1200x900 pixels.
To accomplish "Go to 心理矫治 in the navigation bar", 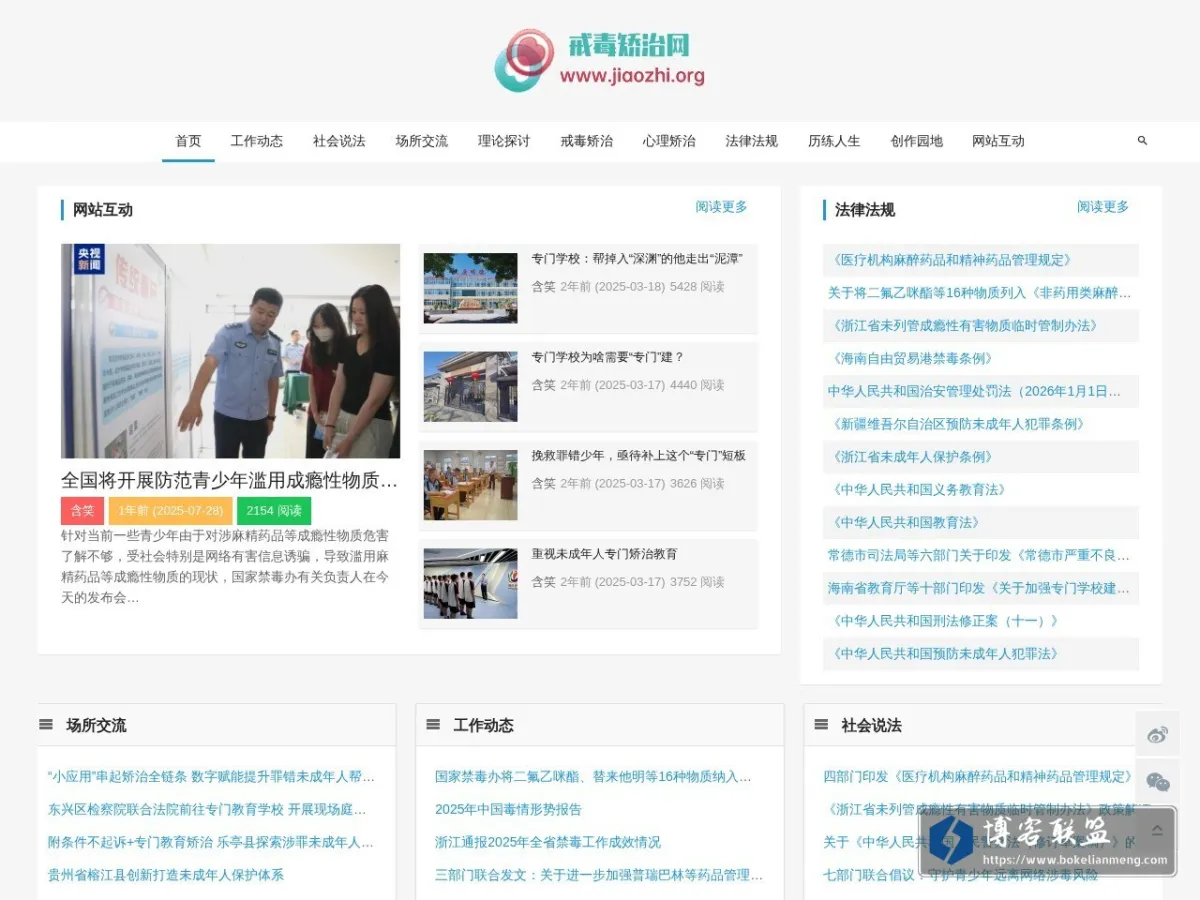I will (x=669, y=141).
